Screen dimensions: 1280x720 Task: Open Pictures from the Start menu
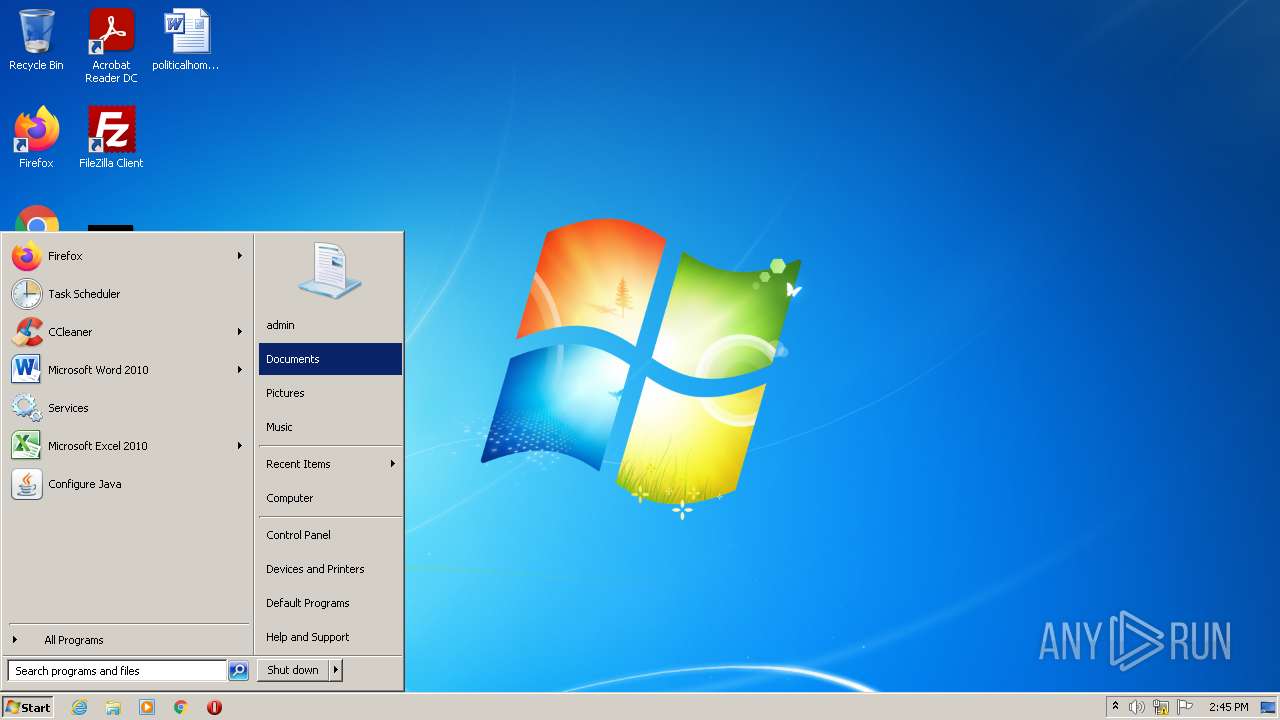click(330, 393)
